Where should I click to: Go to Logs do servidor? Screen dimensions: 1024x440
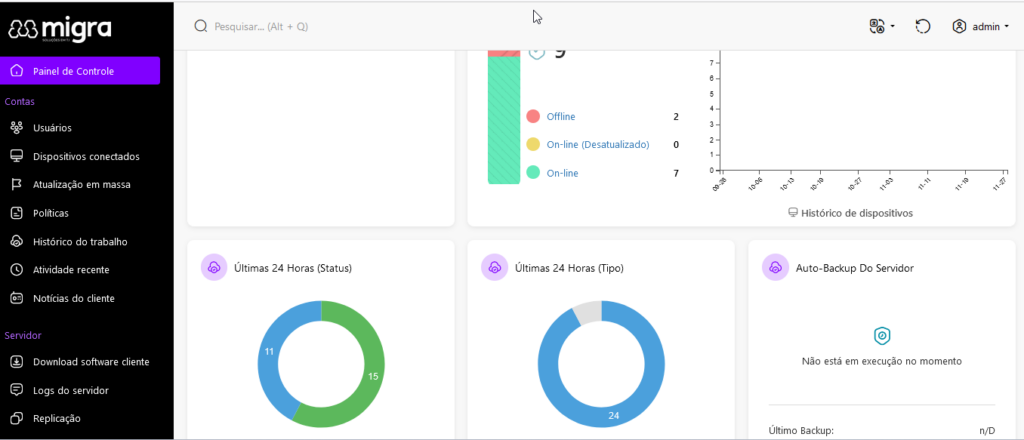(x=70, y=390)
